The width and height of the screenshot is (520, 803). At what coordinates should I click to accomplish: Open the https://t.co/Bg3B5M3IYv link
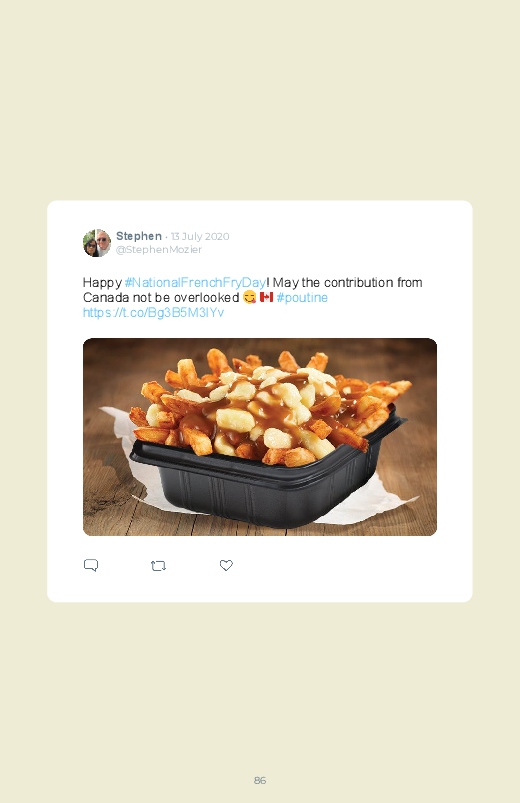coord(153,312)
